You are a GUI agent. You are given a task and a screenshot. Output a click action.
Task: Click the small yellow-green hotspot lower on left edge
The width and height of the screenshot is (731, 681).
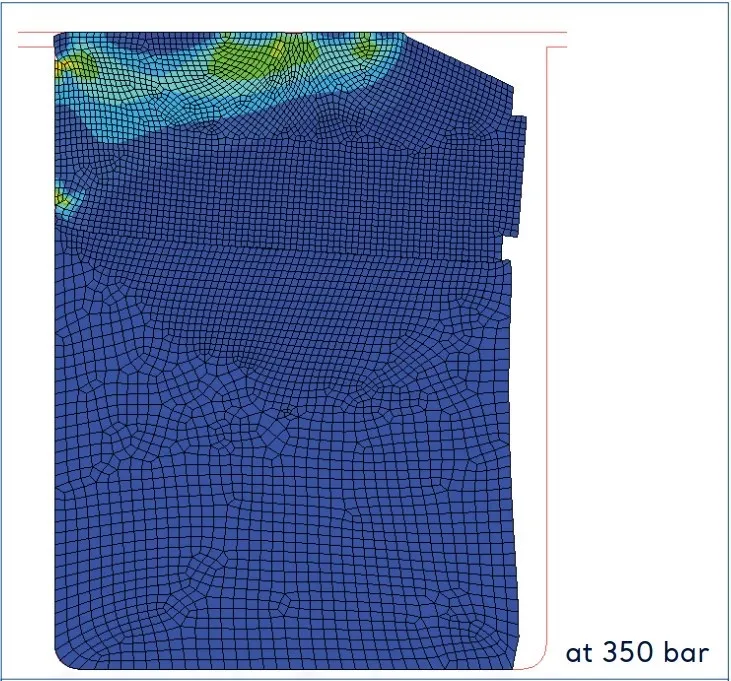tap(62, 198)
